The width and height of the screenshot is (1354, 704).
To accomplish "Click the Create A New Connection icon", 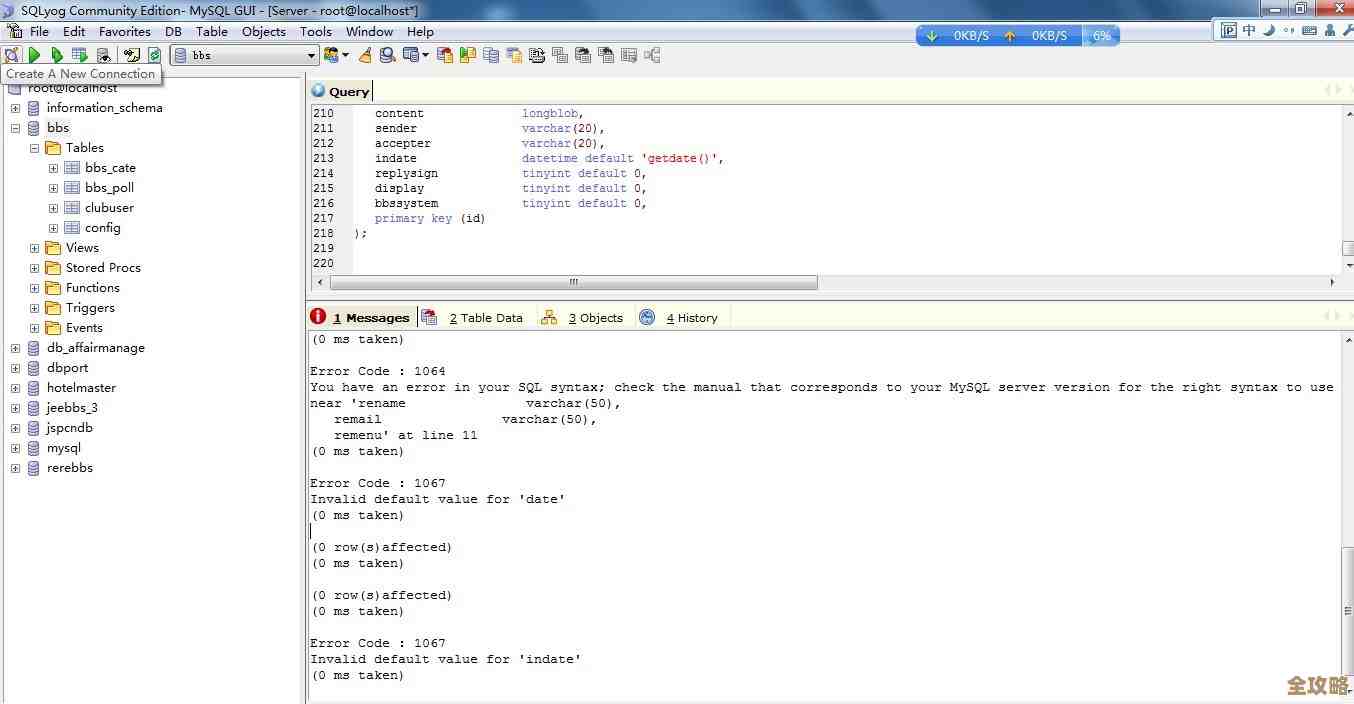I will tap(12, 55).
